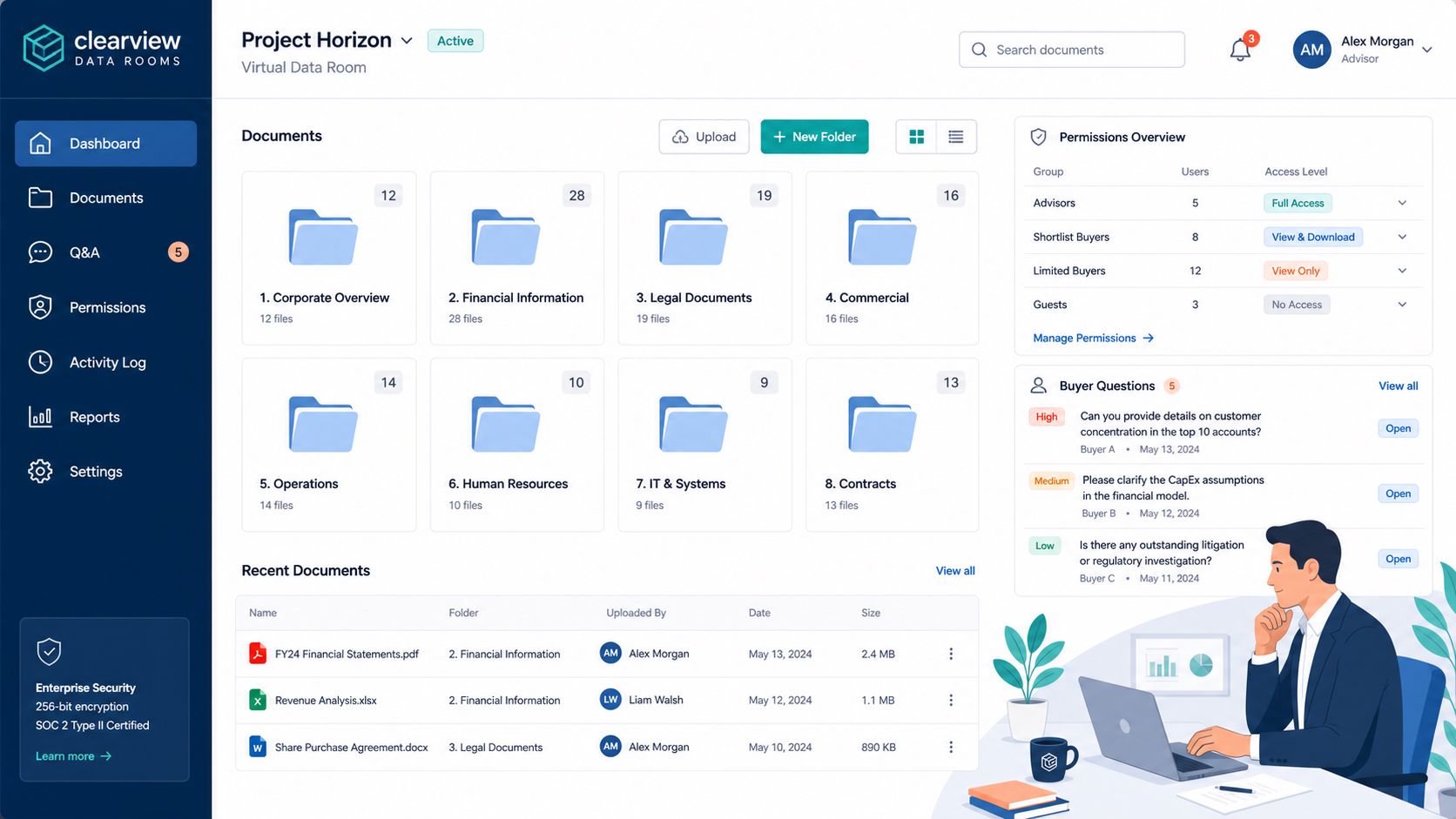Viewport: 1456px width, 819px height.
Task: Click the clearview cube logo
Action: click(44, 48)
